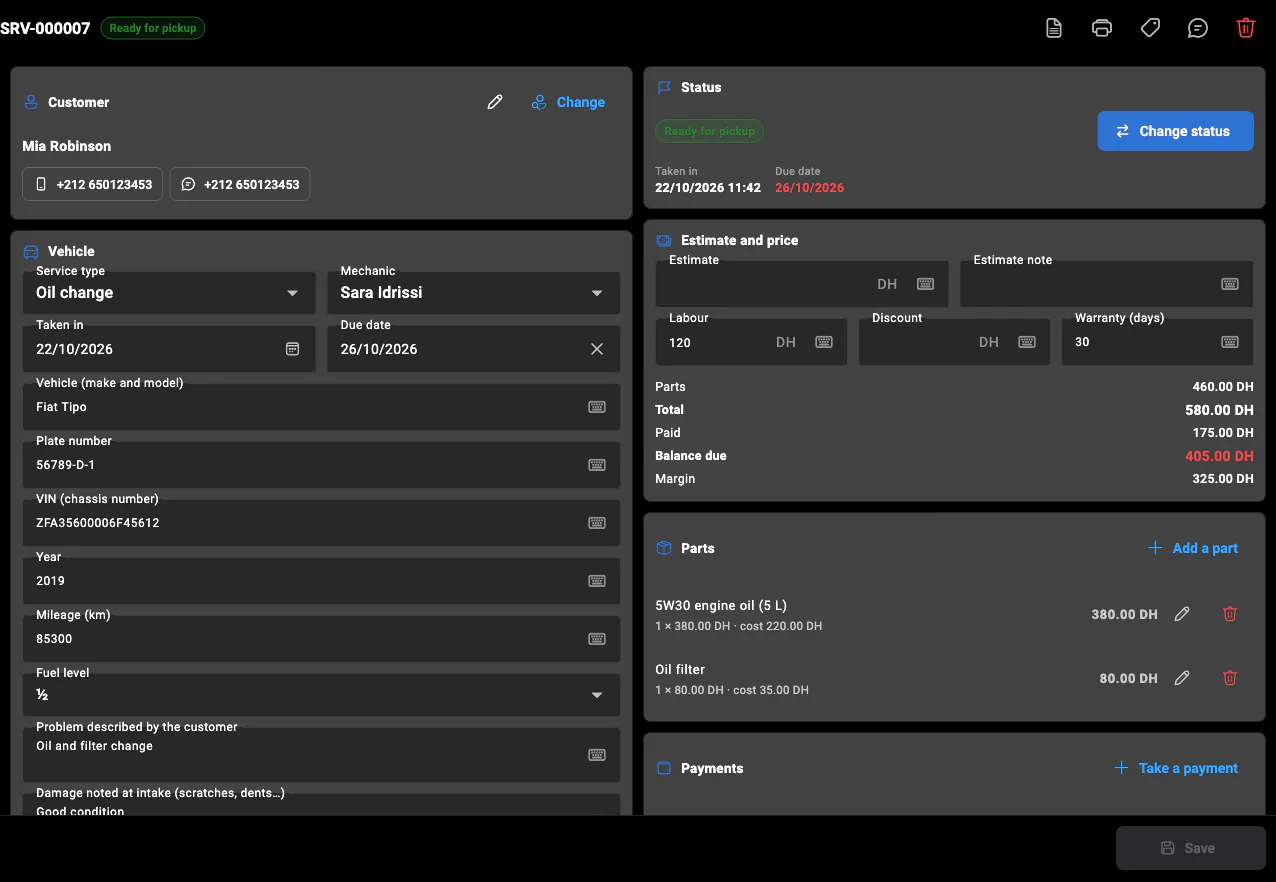This screenshot has width=1276, height=882.
Task: Open keypad icon in Labour field
Action: [824, 342]
